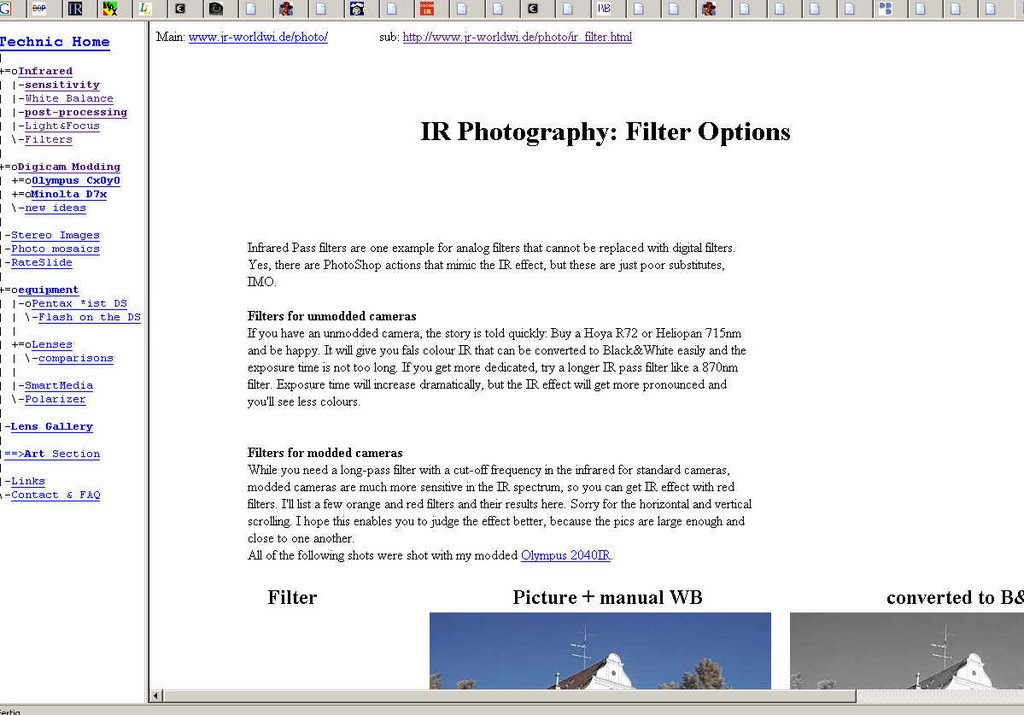Open the Light&Focus page
The height and width of the screenshot is (715, 1024).
click(x=62, y=126)
